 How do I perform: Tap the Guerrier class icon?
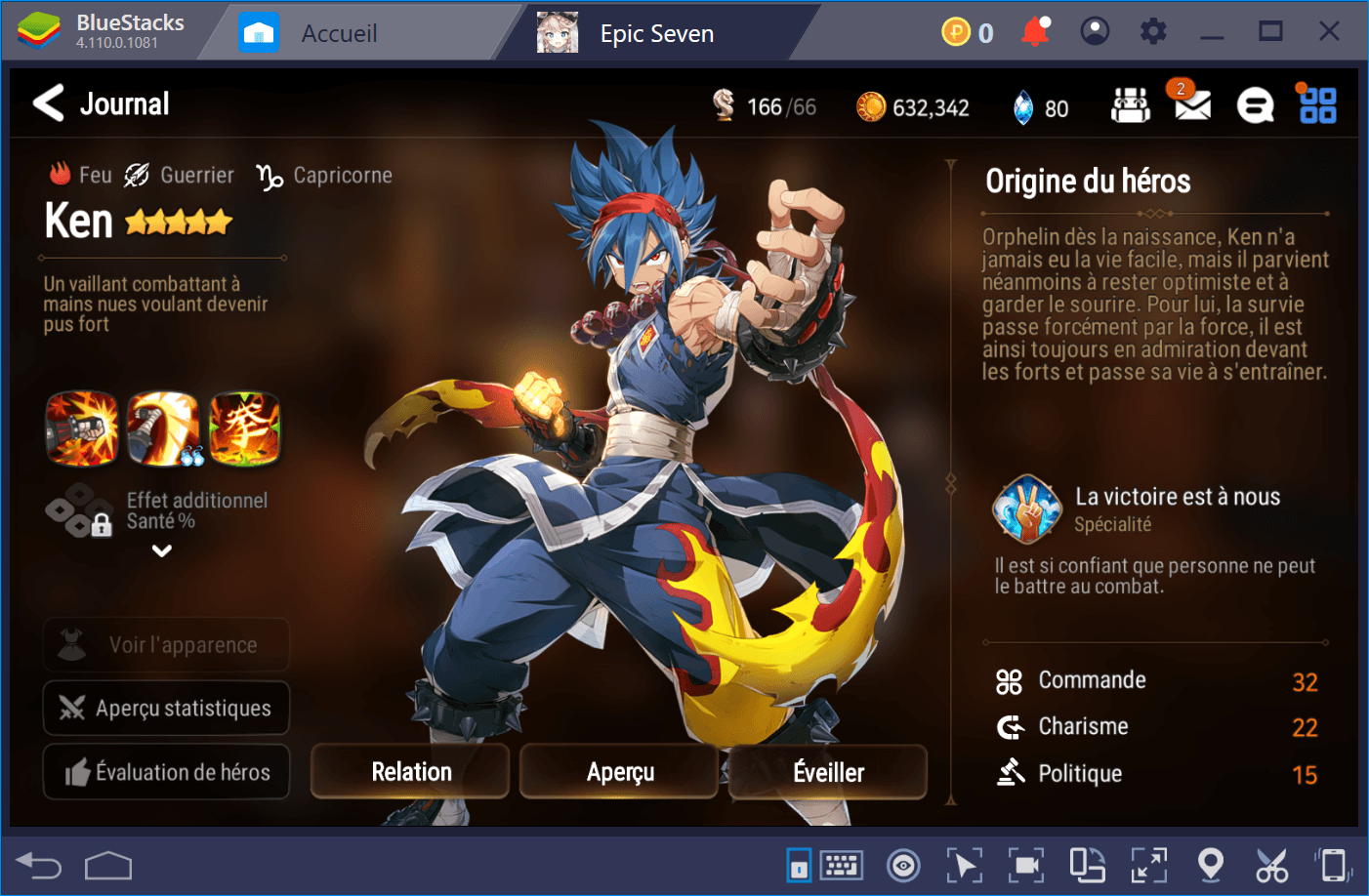(x=137, y=175)
